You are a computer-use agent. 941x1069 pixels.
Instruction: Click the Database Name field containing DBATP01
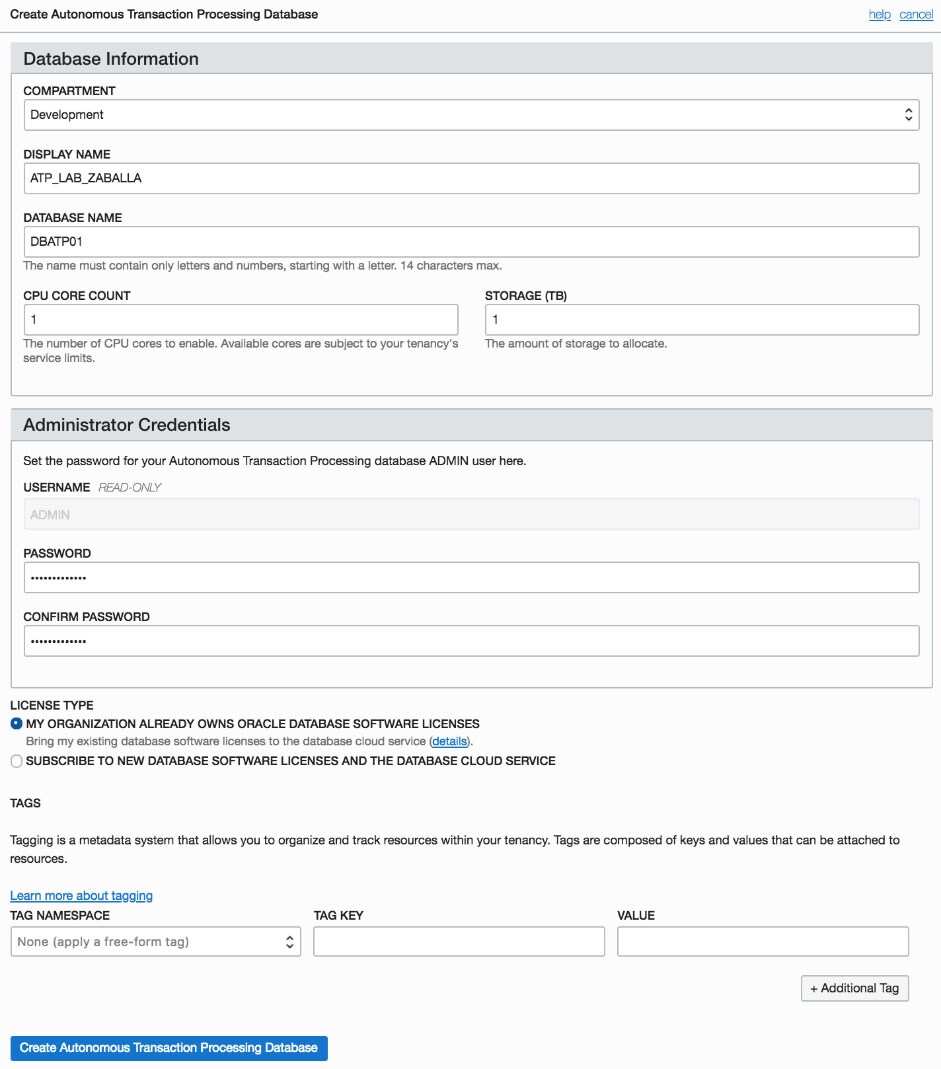470,242
